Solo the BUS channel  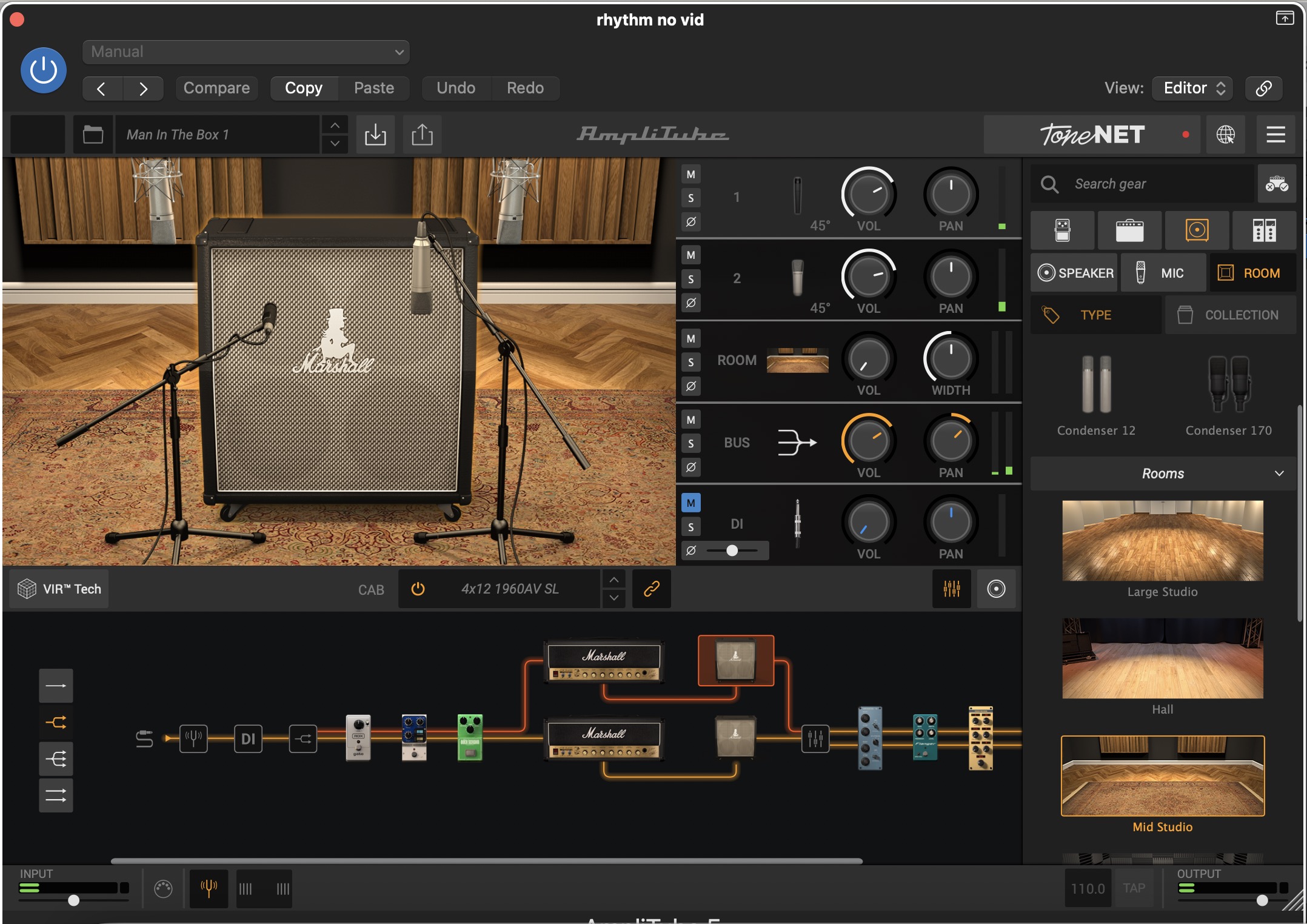(x=691, y=444)
